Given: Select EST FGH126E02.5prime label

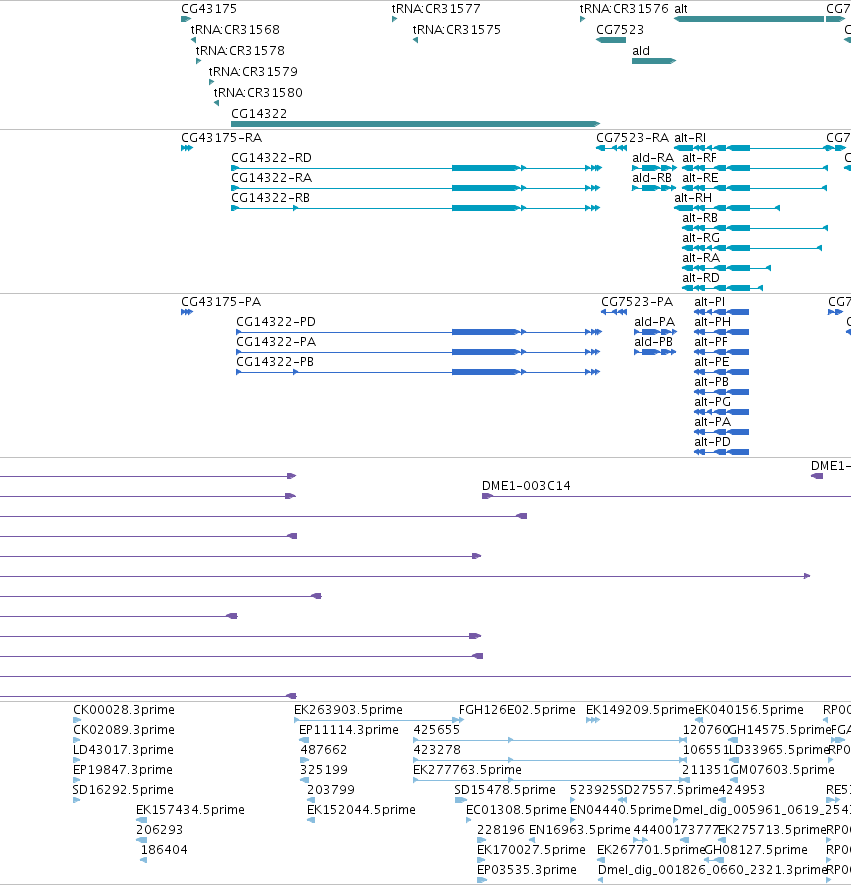Looking at the screenshot, I should tap(517, 710).
